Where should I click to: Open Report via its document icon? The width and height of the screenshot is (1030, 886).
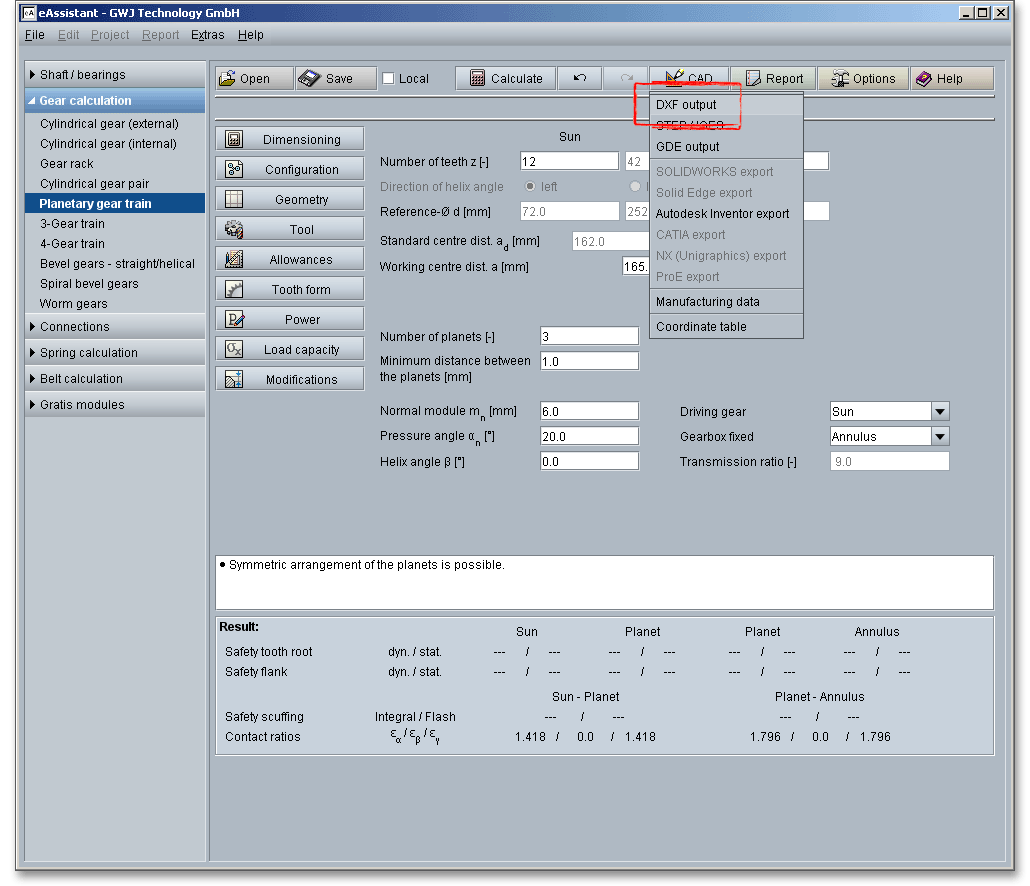point(752,79)
